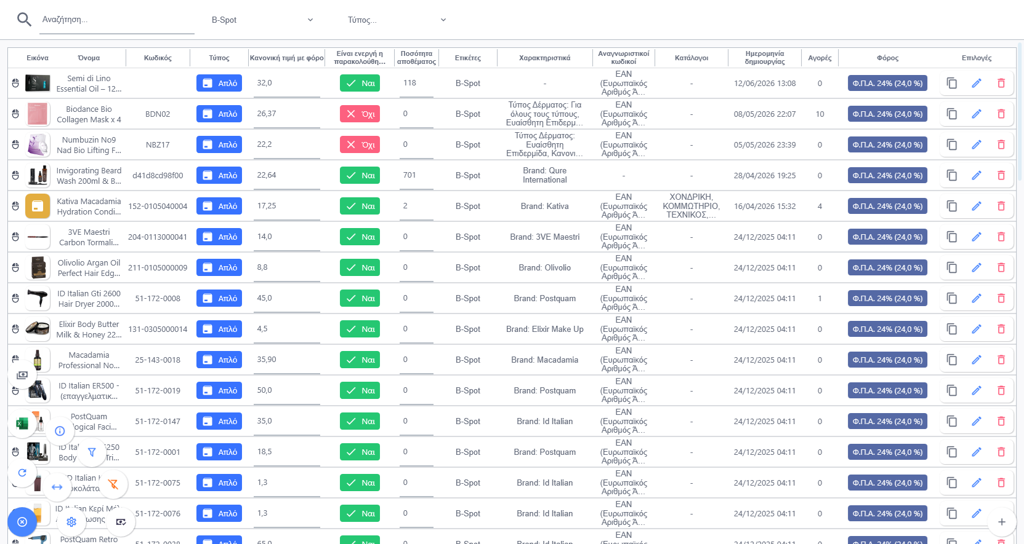1024x544 pixels.
Task: Open the settings gear floating icon
Action: click(x=72, y=522)
